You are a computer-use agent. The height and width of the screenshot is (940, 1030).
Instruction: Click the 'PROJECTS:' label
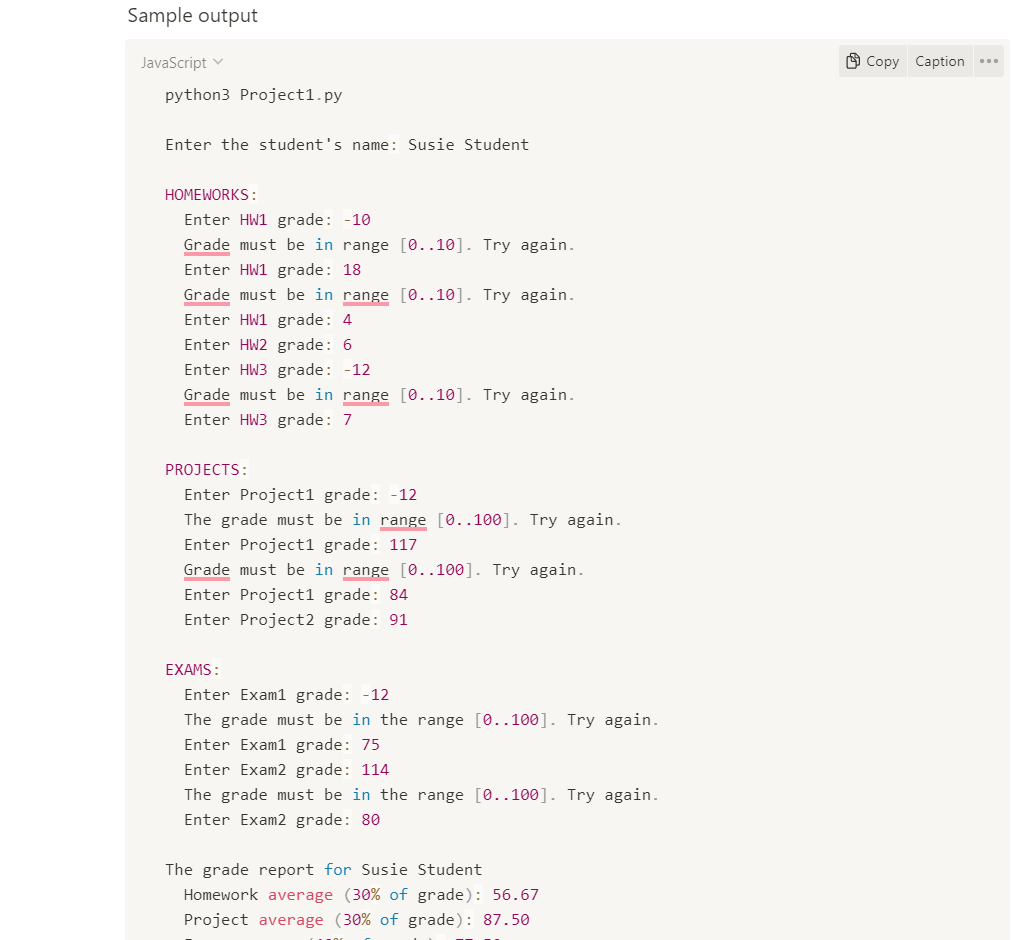tap(206, 470)
